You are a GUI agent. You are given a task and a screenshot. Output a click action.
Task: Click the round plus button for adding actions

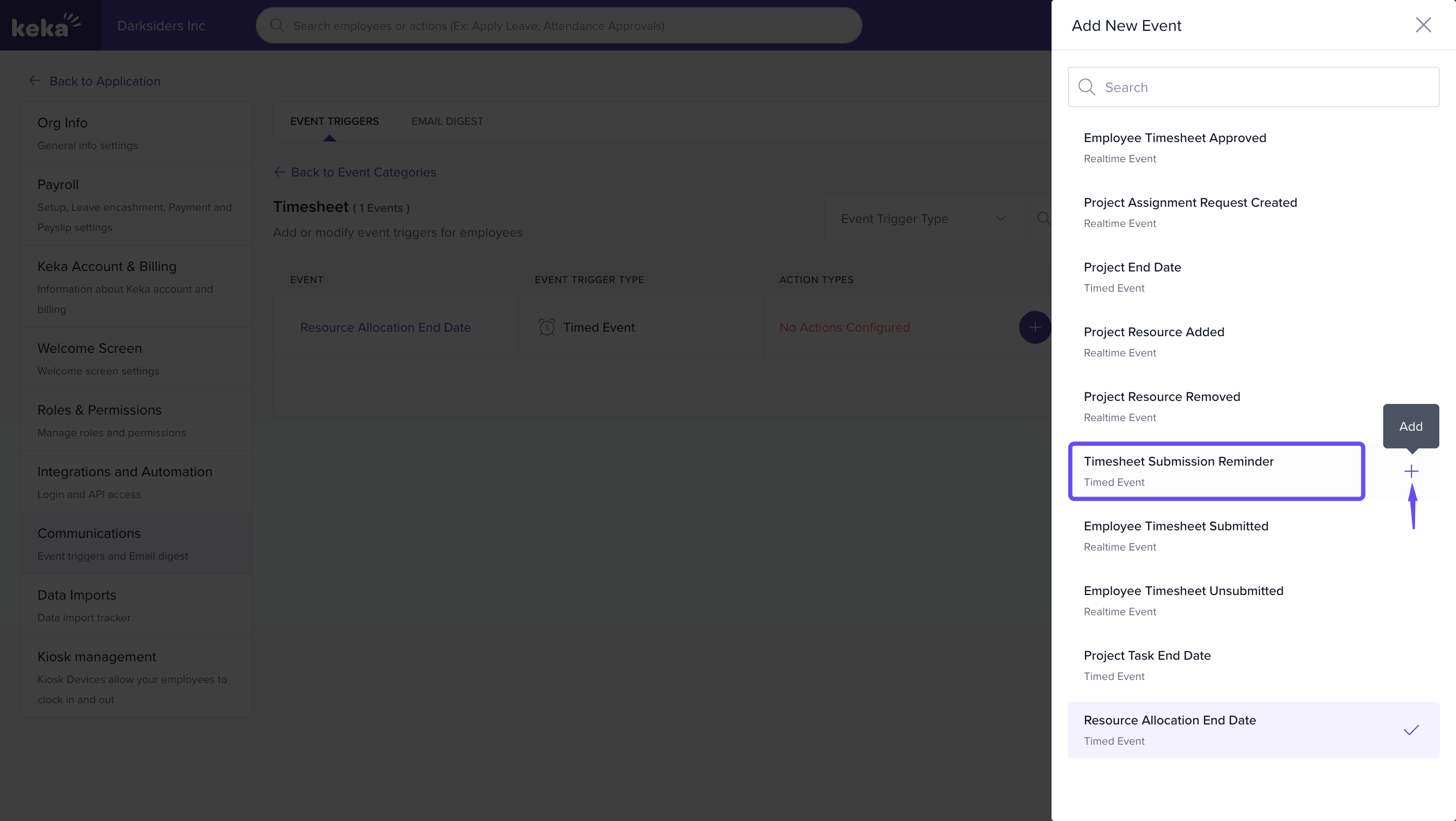click(x=1034, y=327)
